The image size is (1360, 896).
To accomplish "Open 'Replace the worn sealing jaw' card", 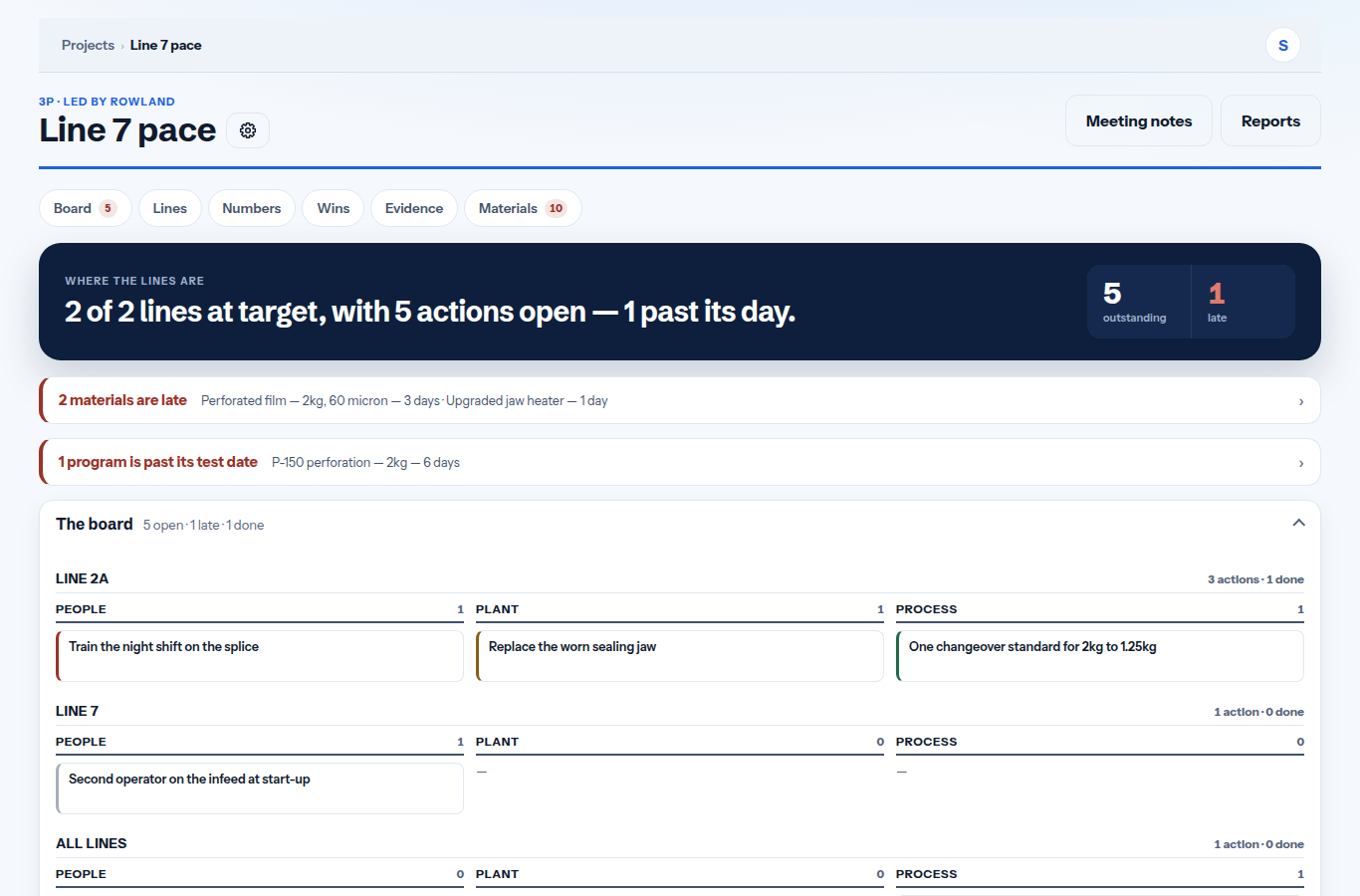I will tap(680, 656).
